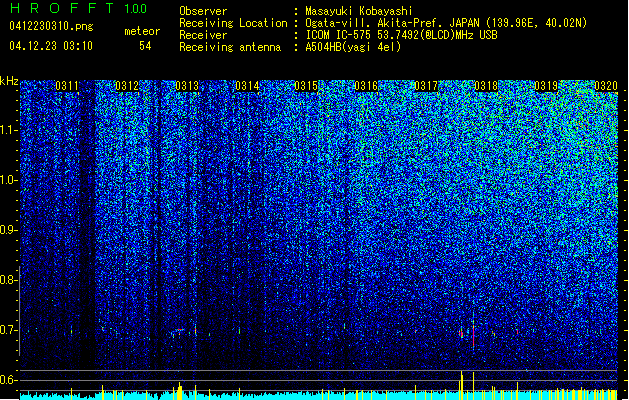Click the tallest yellow spike in the bottom graph
Image resolution: width=629 pixels, height=400 pixels.
point(461,385)
